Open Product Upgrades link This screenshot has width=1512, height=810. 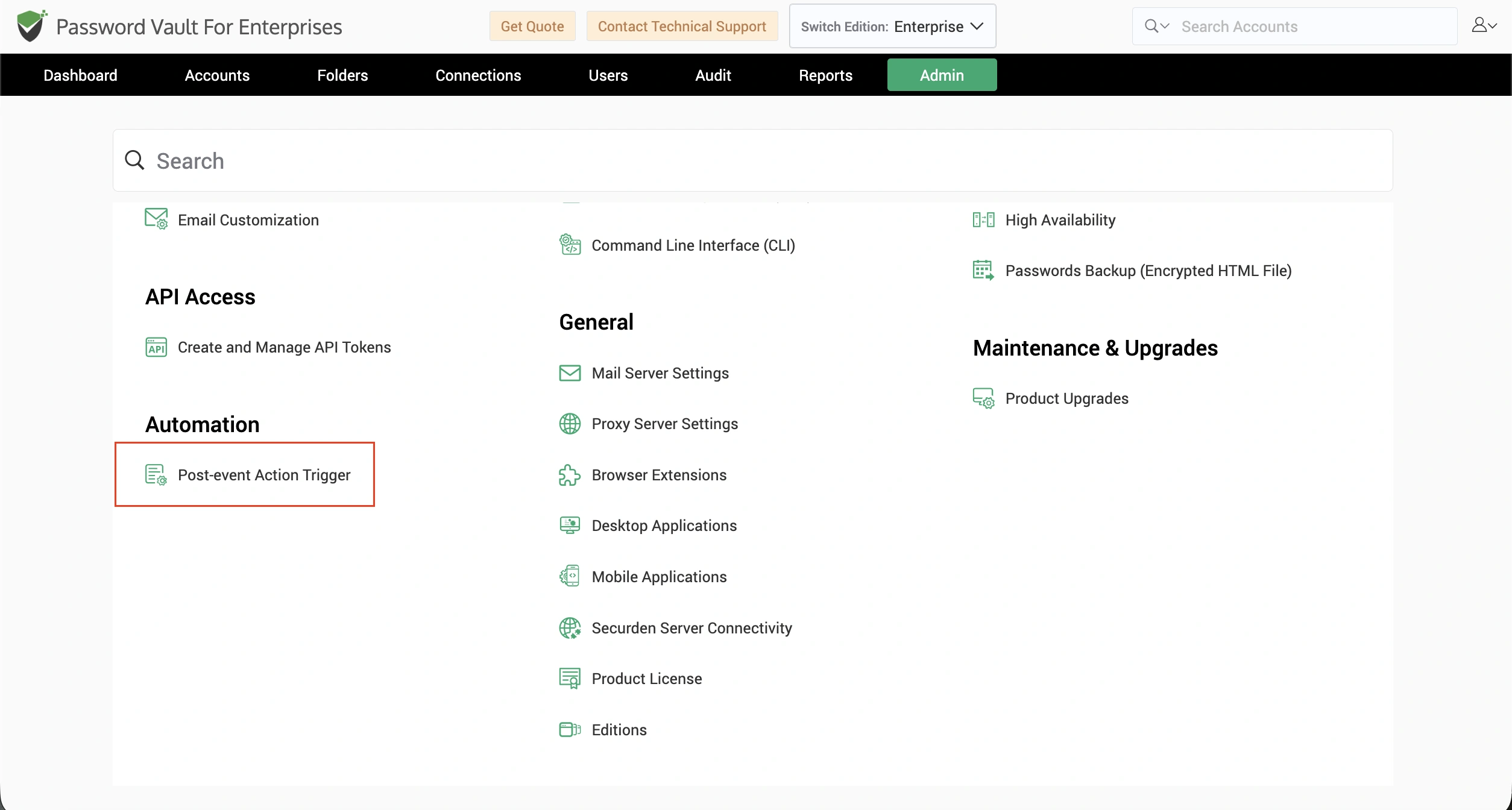[x=1067, y=398]
